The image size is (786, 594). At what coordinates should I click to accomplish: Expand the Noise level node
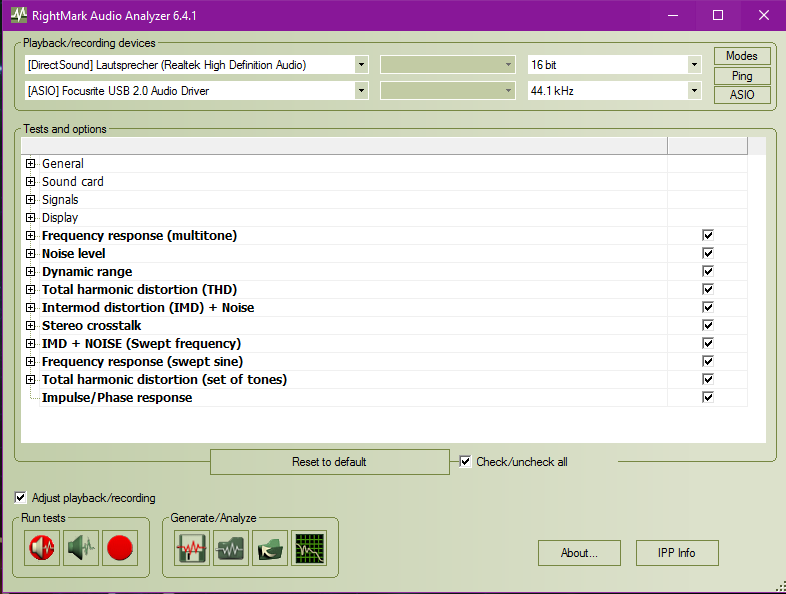pyautogui.click(x=31, y=254)
